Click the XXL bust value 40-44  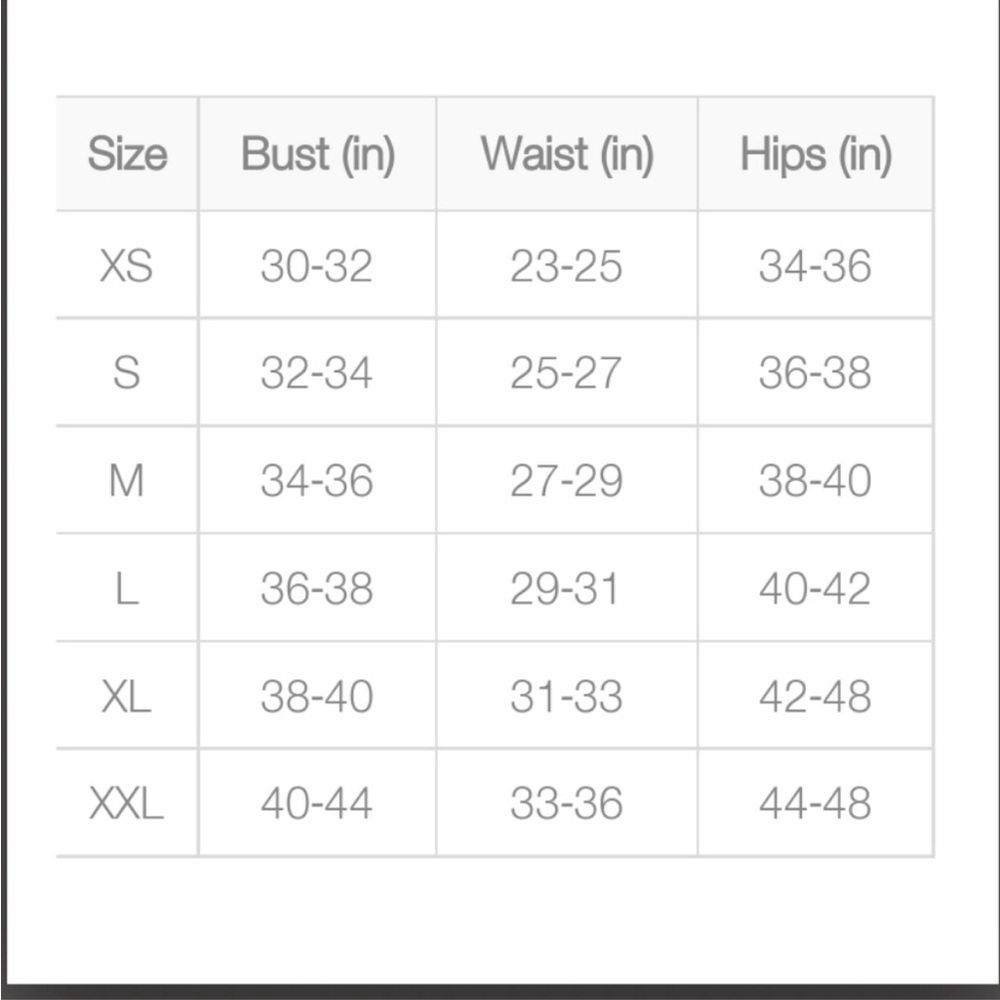[x=317, y=803]
